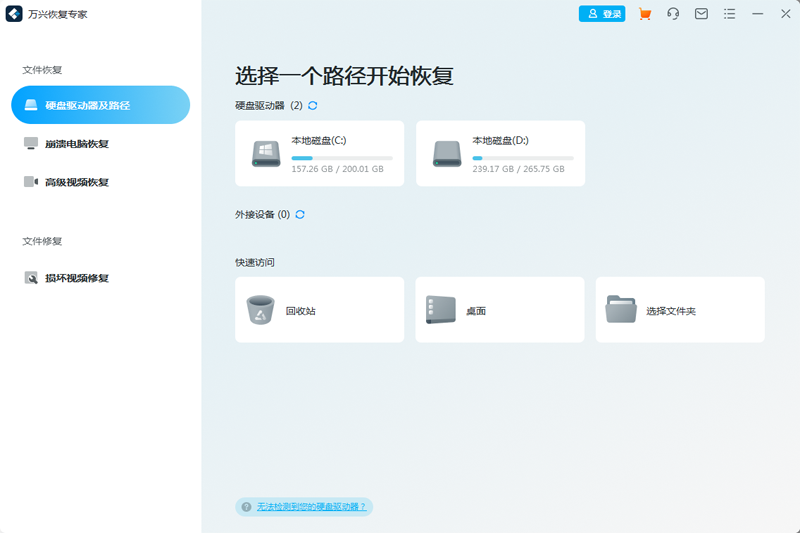This screenshot has height=533, width=800.
Task: Select the 硬盘驱动器及路径 sidebar item
Action: (x=101, y=105)
